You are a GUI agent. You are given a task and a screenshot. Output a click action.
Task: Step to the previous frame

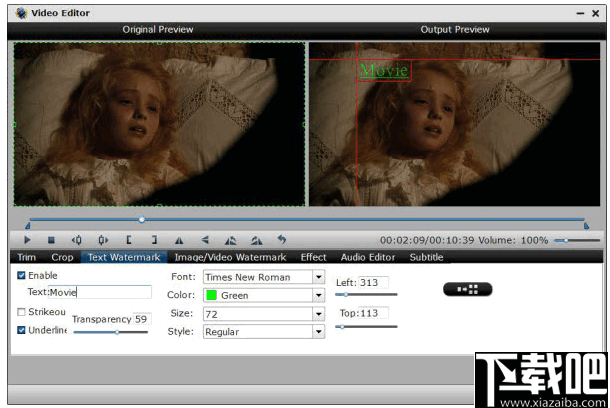click(x=77, y=240)
